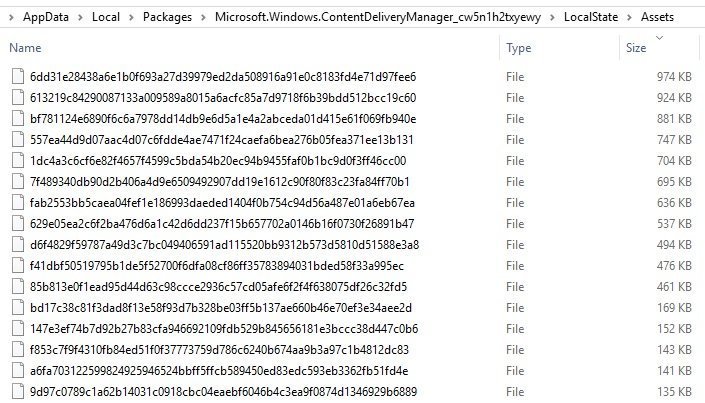Go to Microsoft.Windows.ContentDeliveryManager breadcrumb folder
The image size is (705, 403).
(x=378, y=17)
